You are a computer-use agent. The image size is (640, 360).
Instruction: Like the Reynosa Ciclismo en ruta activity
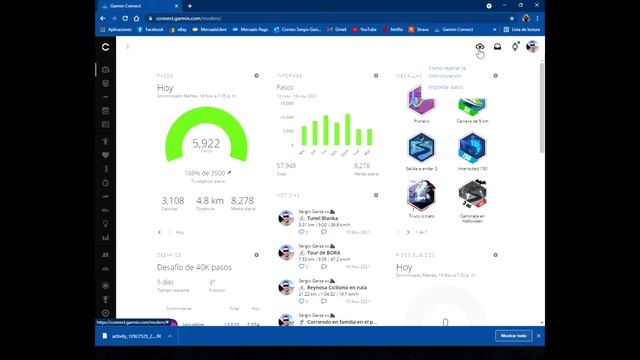302,301
